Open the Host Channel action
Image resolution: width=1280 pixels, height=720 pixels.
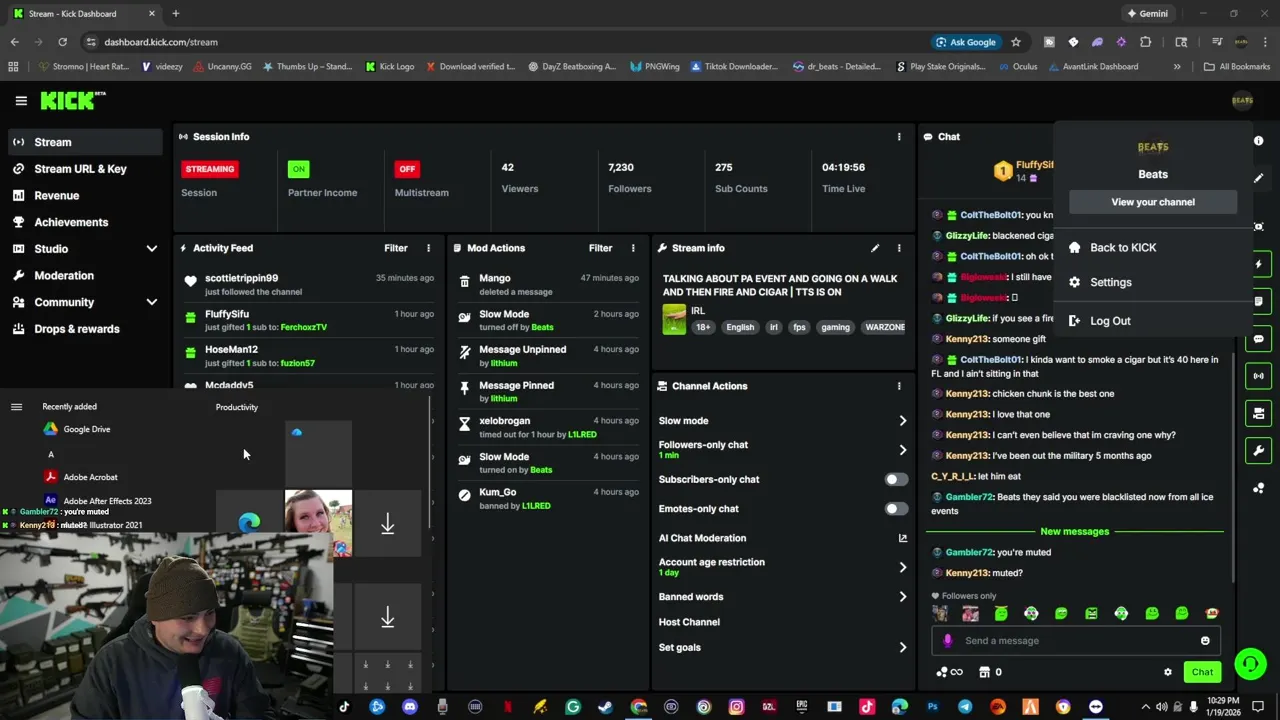[x=689, y=622]
